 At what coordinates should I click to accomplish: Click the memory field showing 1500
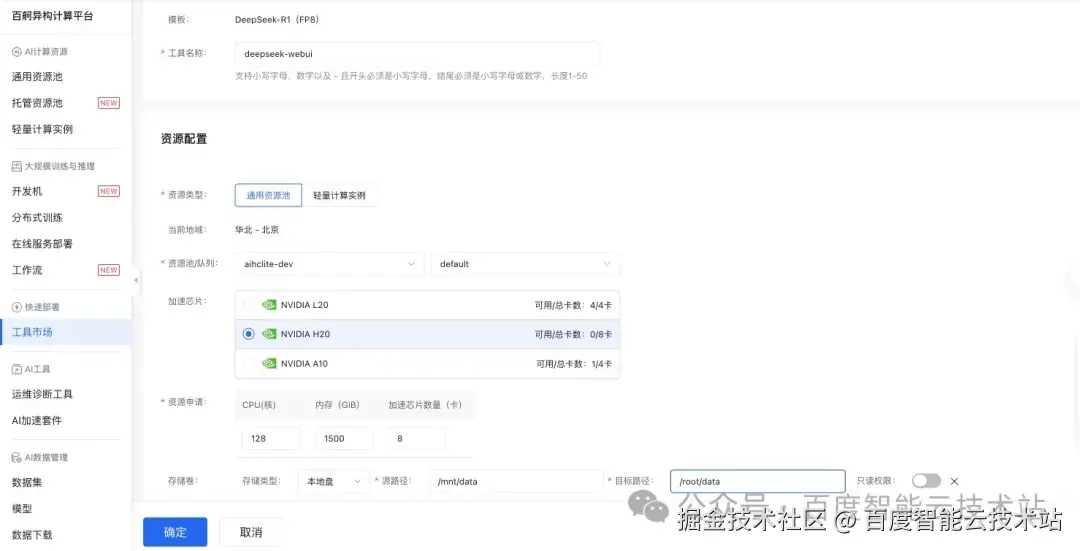(x=344, y=438)
